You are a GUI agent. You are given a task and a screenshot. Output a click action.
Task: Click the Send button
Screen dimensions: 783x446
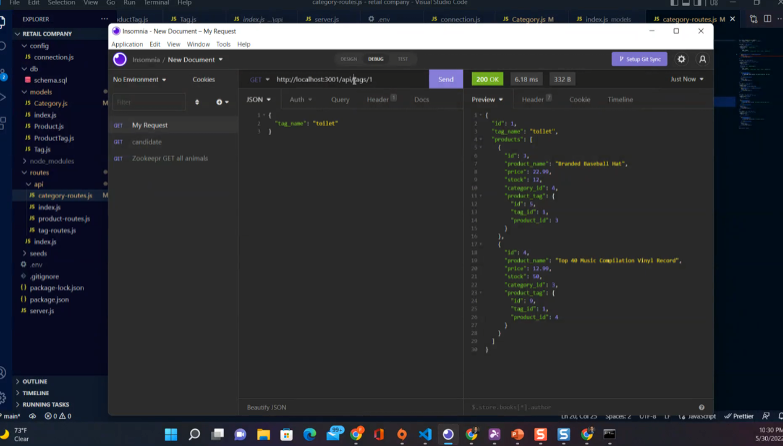446,79
